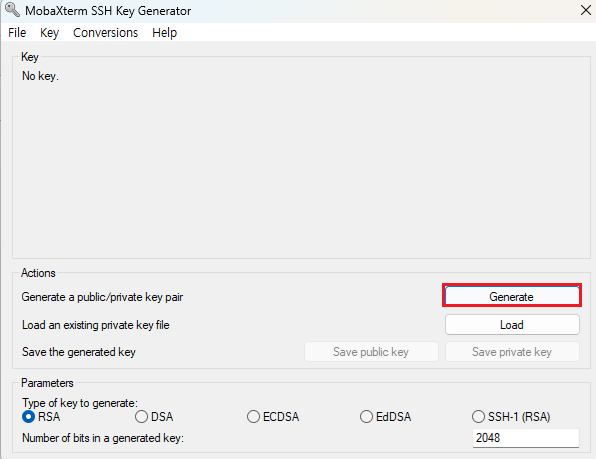The width and height of the screenshot is (596, 459).
Task: Click the Generate button
Action: pos(512,296)
